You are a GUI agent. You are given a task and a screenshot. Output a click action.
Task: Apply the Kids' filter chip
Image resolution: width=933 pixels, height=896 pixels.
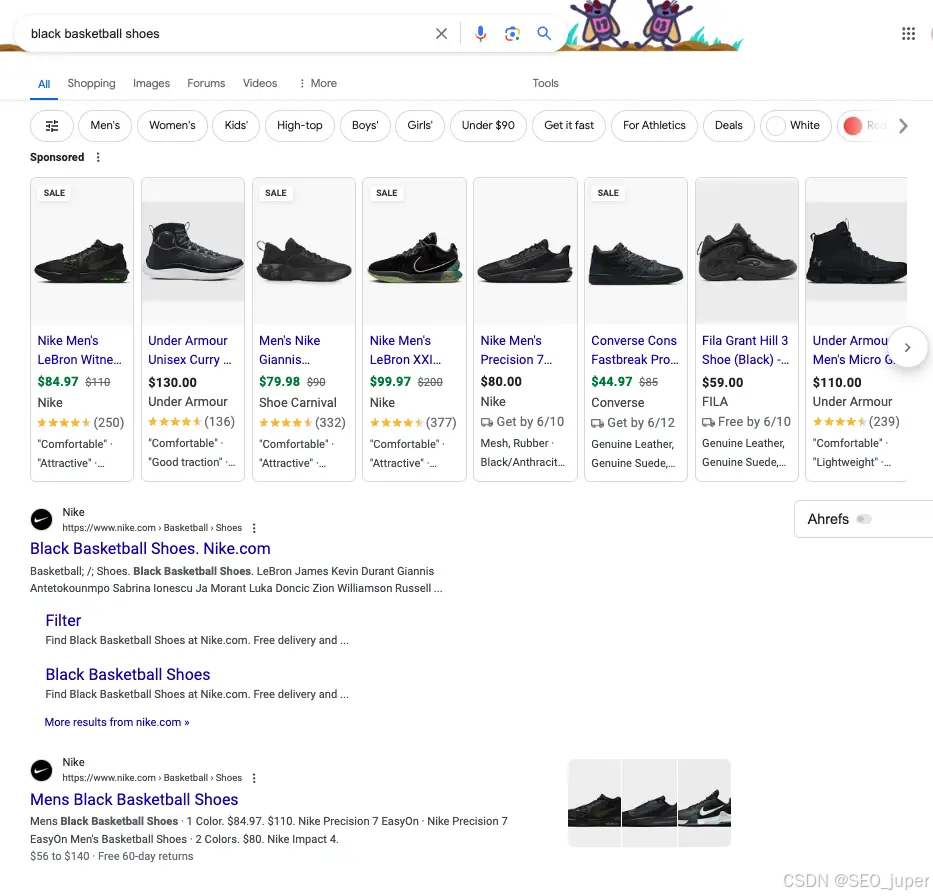coord(236,126)
